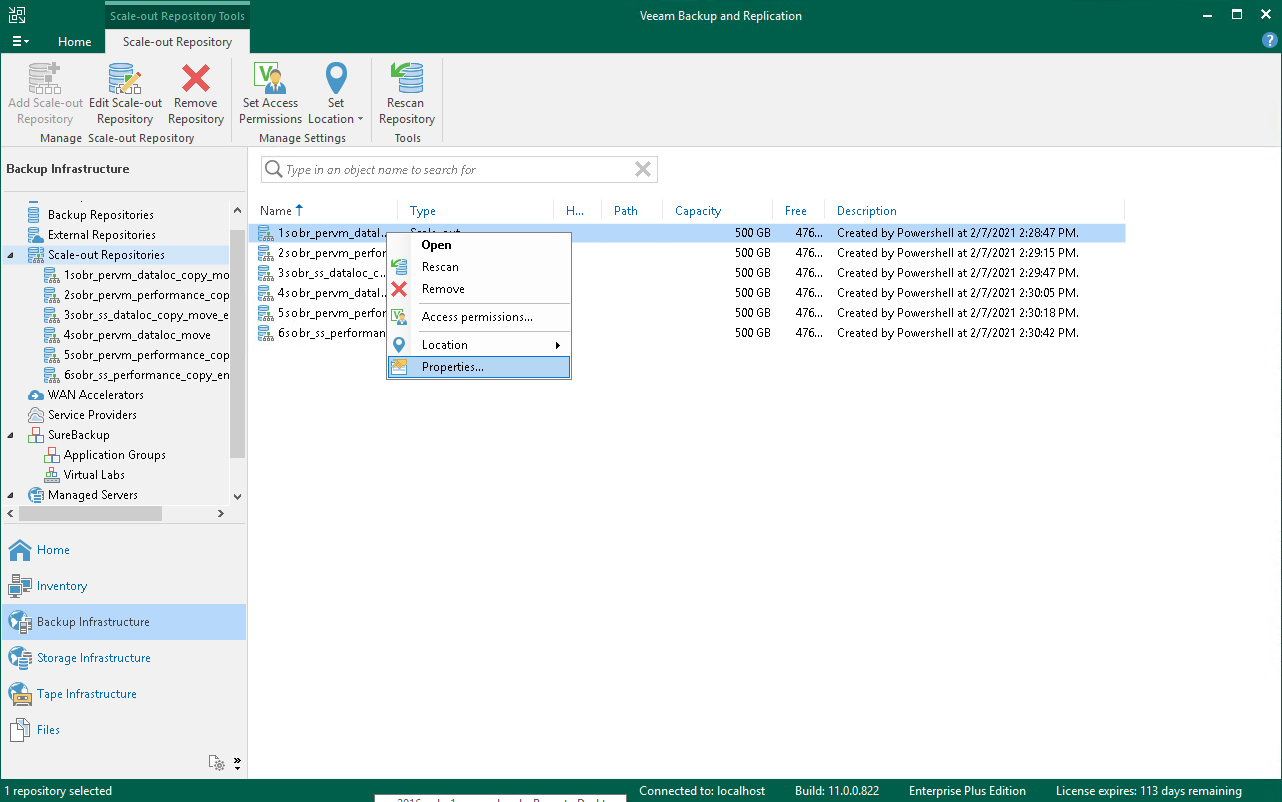Select the 3sobr_ss_dataloc_c row in the list
This screenshot has width=1282, height=802.
(687, 273)
